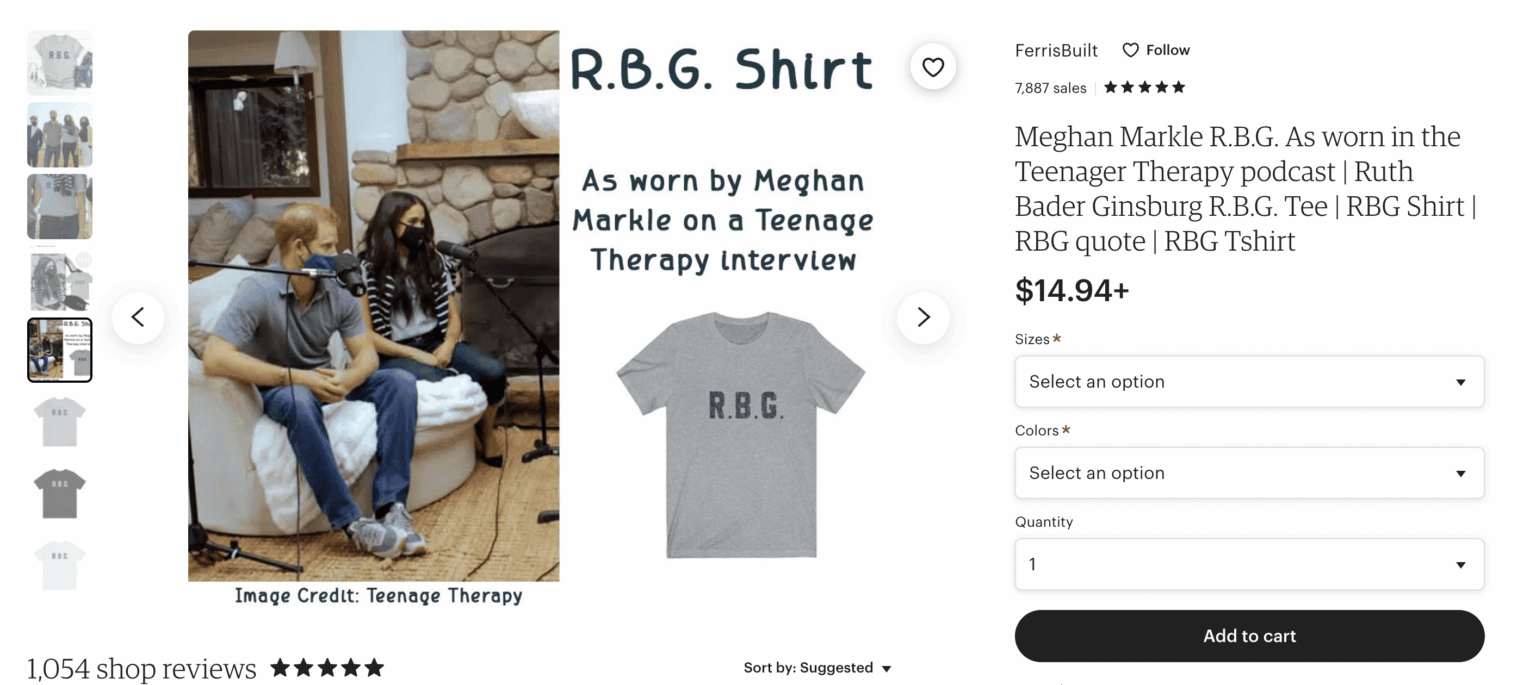The height and width of the screenshot is (685, 1536).
Task: Select the bottom white R.B.G. shirt thumbnail
Action: pos(59,564)
